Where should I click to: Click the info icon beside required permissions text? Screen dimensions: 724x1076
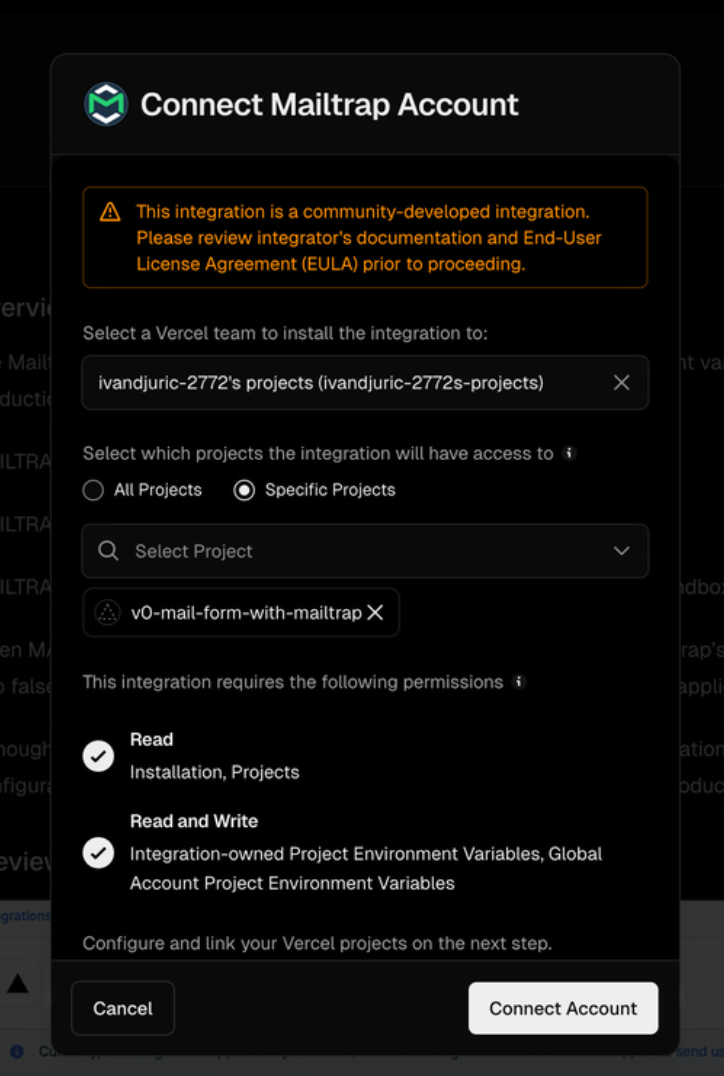[516, 682]
